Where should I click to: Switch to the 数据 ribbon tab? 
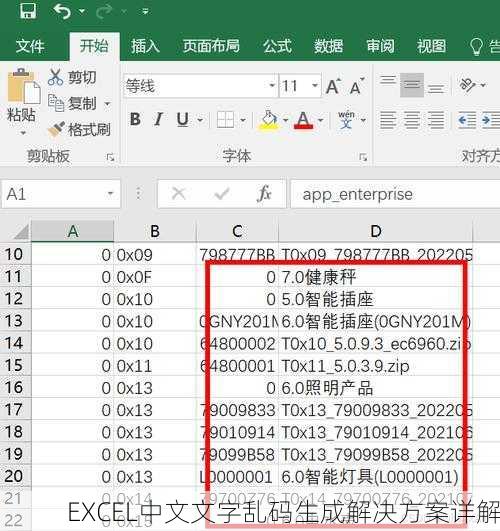(328, 46)
